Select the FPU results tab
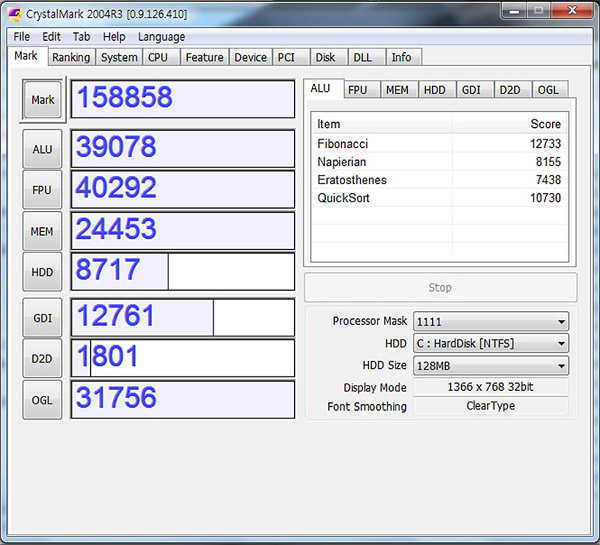Viewport: 600px width, 545px height. point(362,90)
